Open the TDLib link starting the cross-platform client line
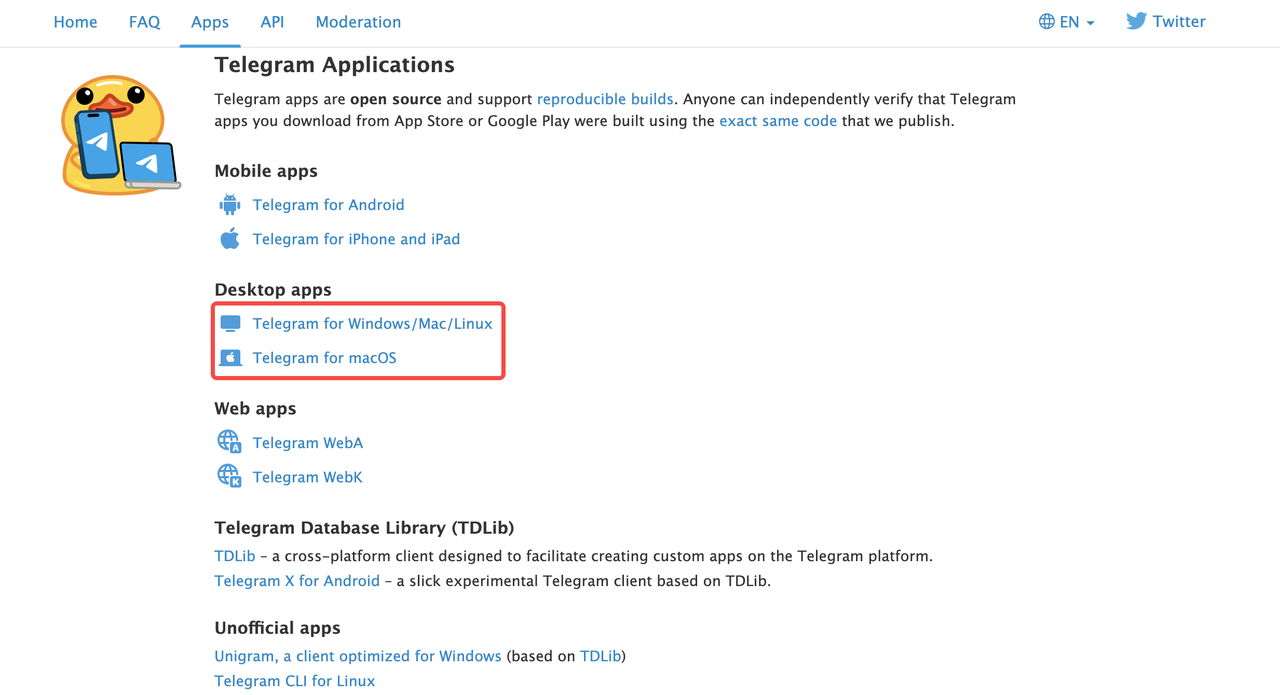The height and width of the screenshot is (695, 1280). pos(235,556)
